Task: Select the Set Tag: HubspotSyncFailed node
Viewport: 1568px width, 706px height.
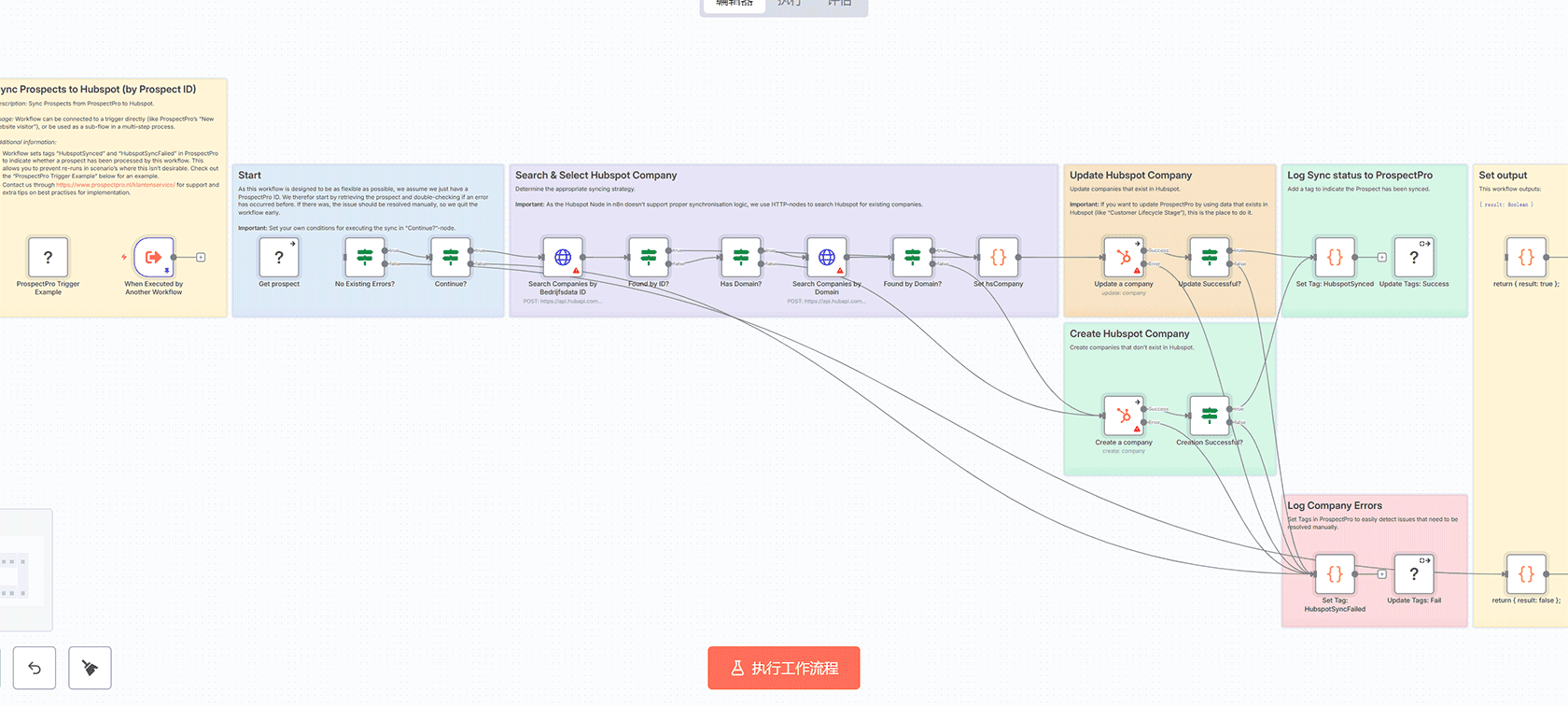Action: 1335,573
